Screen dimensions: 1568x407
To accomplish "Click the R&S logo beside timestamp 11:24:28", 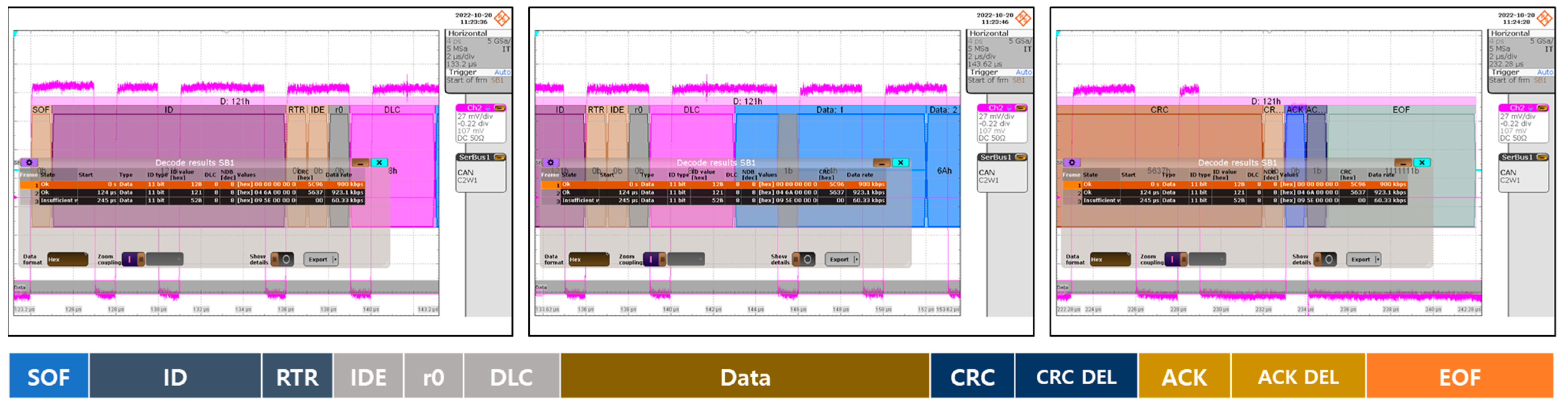I will (x=1545, y=18).
